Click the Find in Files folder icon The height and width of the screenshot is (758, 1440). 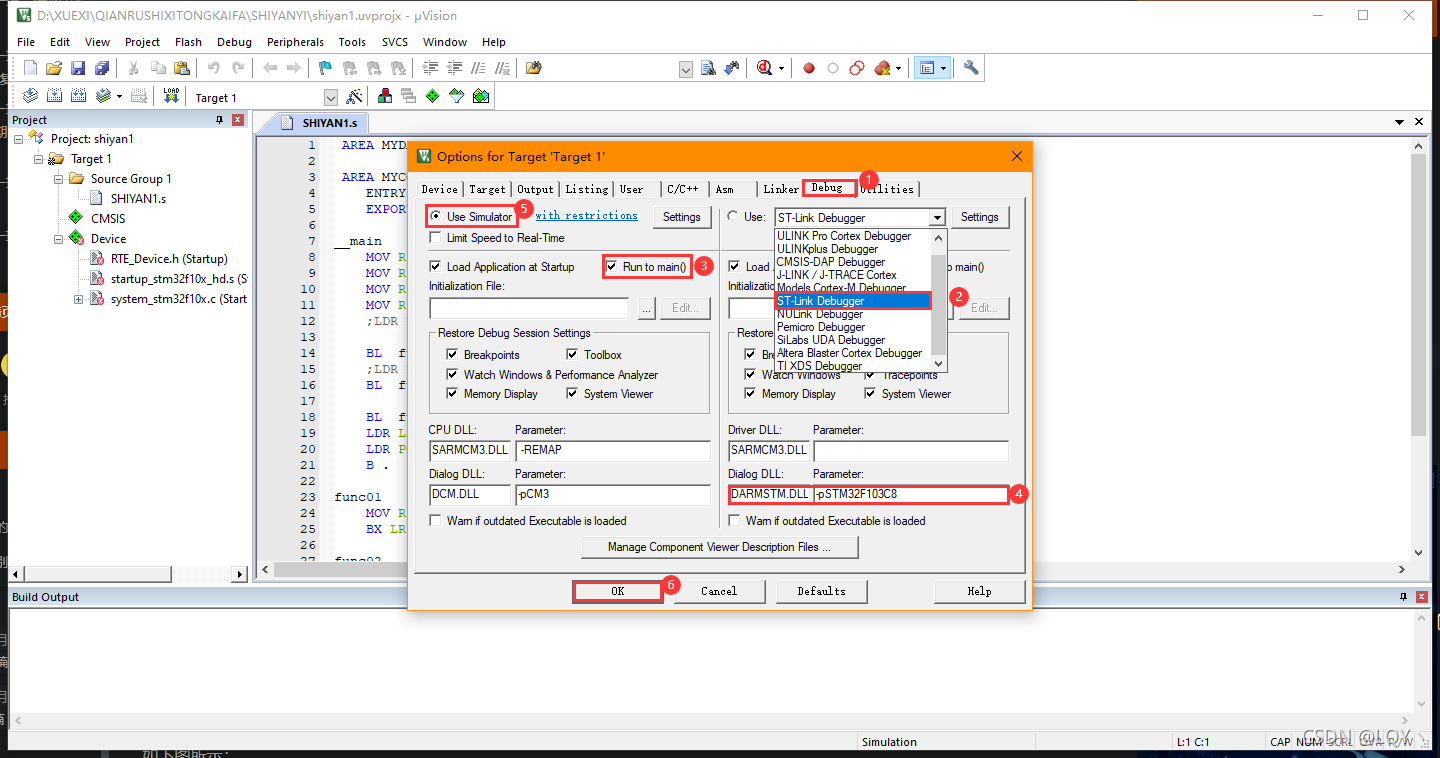click(534, 68)
